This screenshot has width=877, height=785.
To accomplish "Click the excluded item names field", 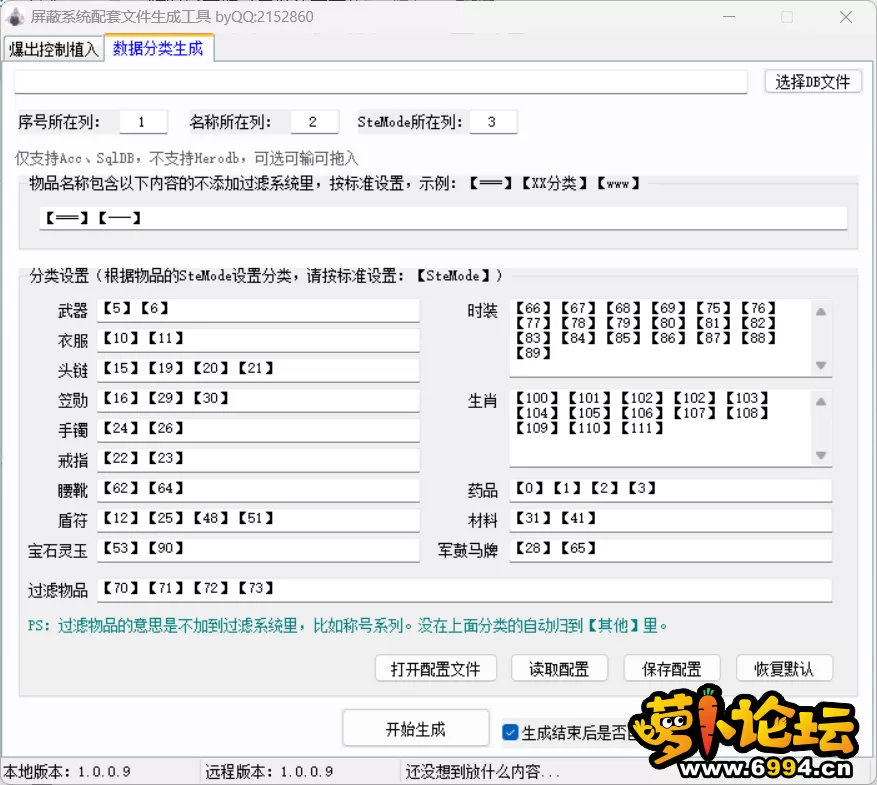I will pyautogui.click(x=444, y=218).
